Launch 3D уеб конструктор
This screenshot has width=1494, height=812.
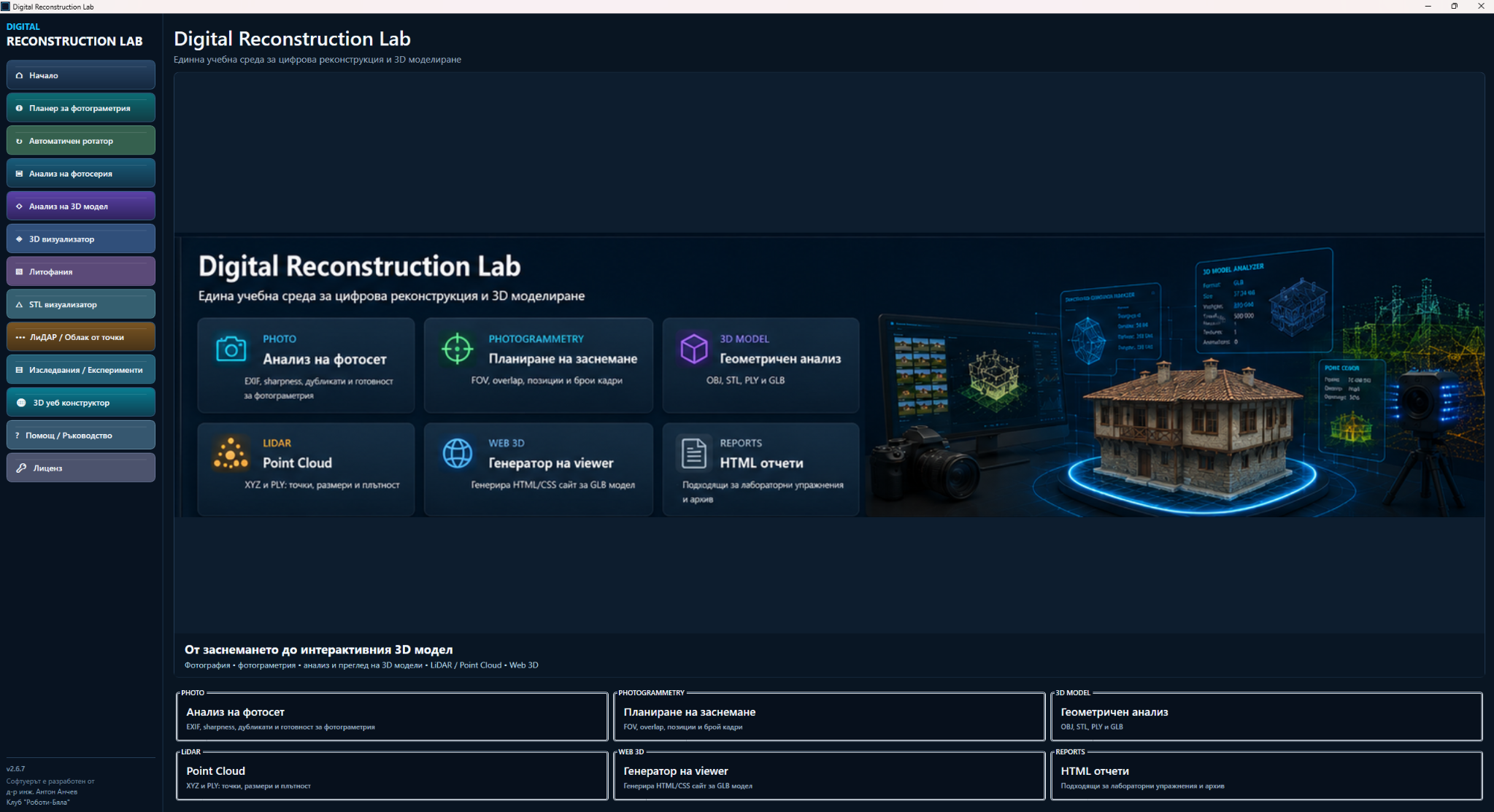click(x=81, y=403)
